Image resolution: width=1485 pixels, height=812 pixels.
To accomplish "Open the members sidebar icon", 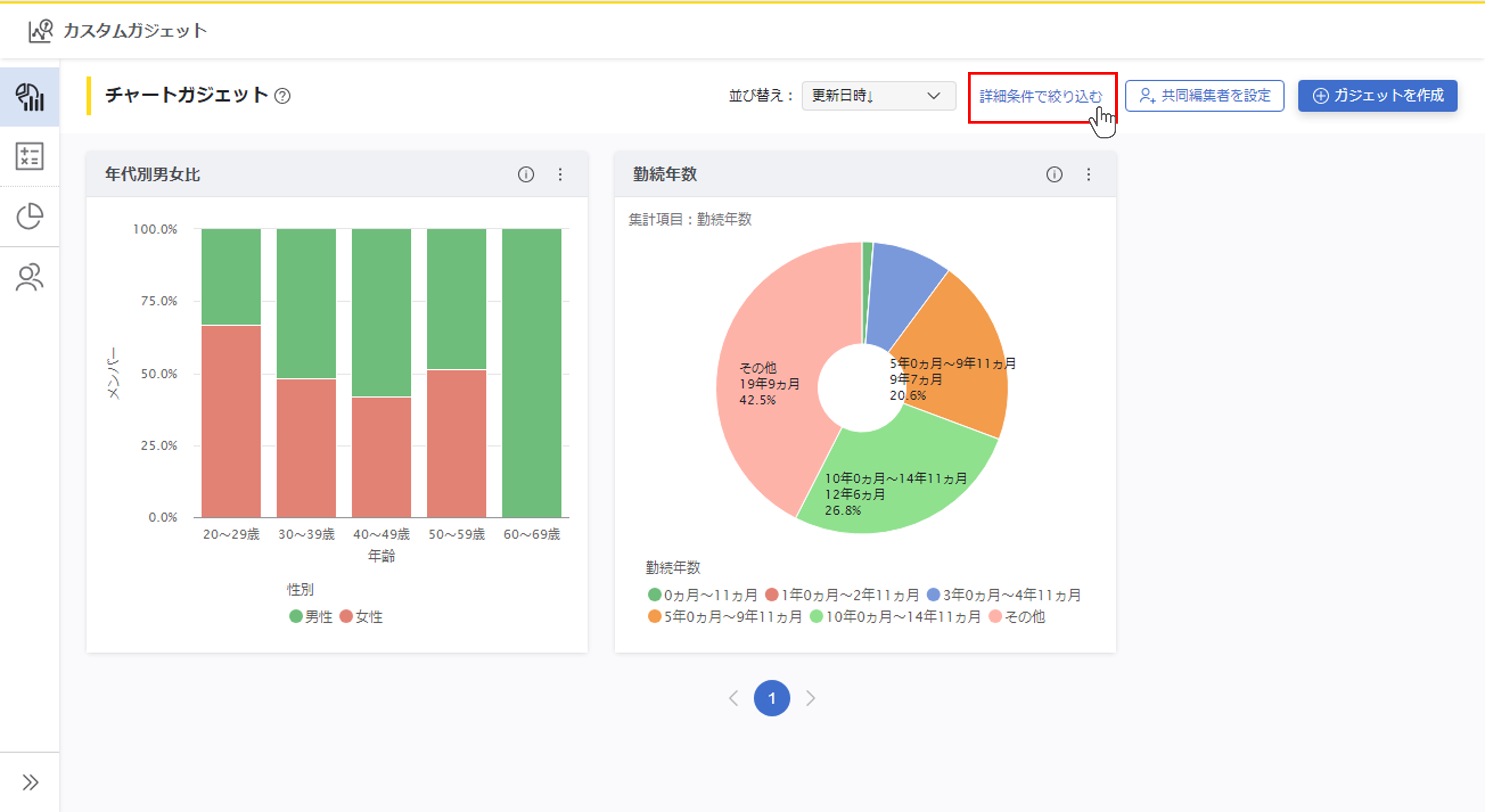I will coord(29,277).
